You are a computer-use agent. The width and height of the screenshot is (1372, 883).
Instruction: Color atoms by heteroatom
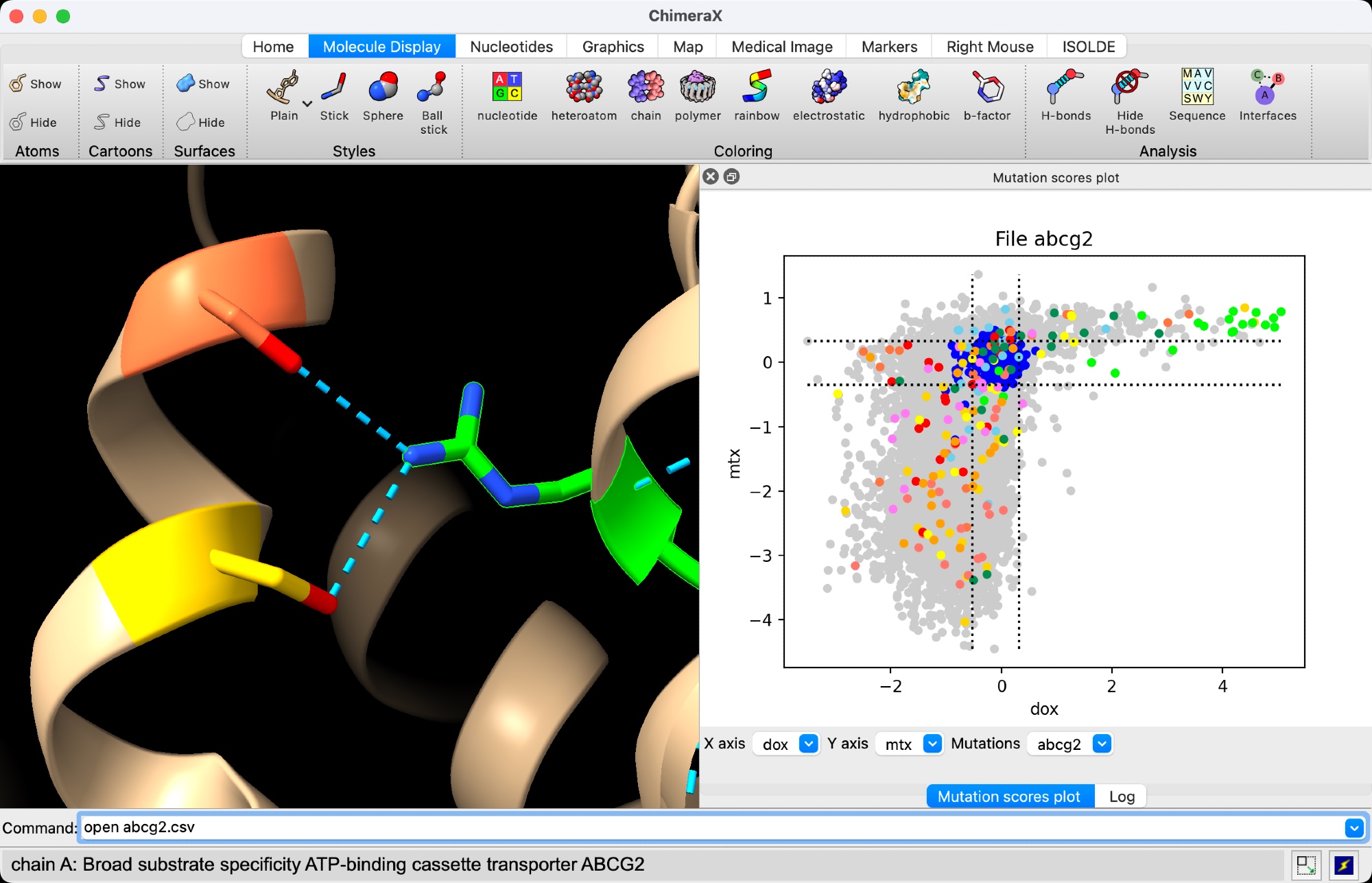[584, 89]
